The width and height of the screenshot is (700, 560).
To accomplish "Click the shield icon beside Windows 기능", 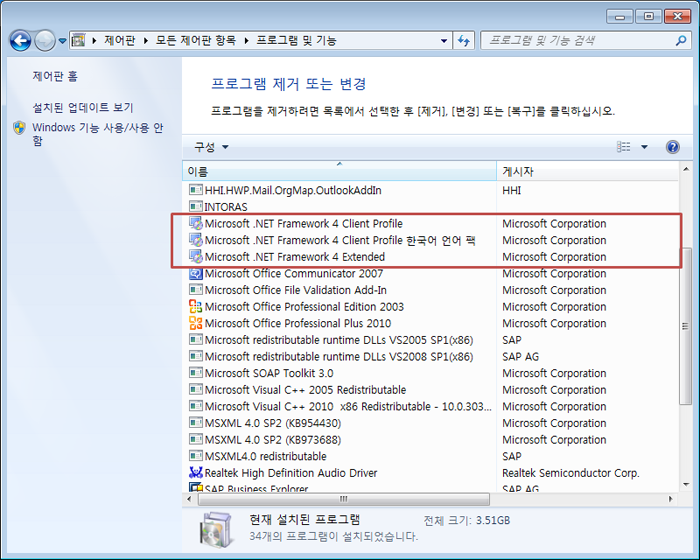I will pyautogui.click(x=19, y=128).
